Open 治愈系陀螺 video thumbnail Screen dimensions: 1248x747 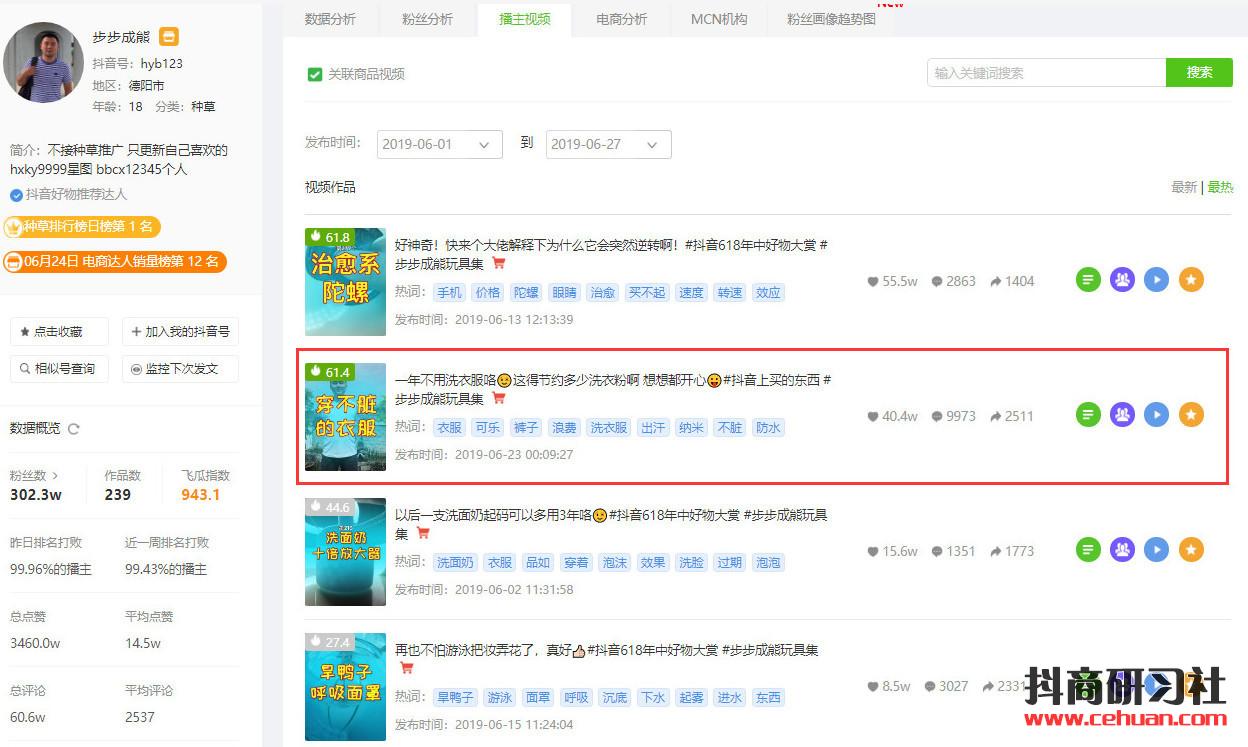345,281
